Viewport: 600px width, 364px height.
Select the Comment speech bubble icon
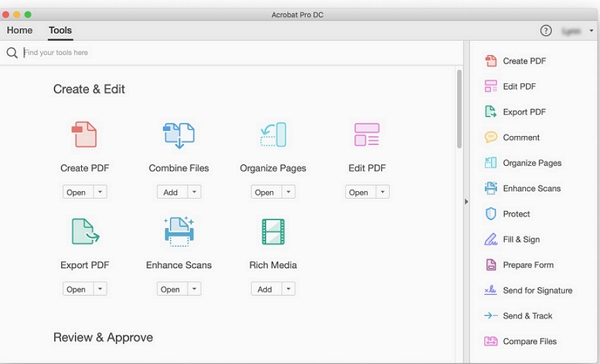tap(491, 137)
